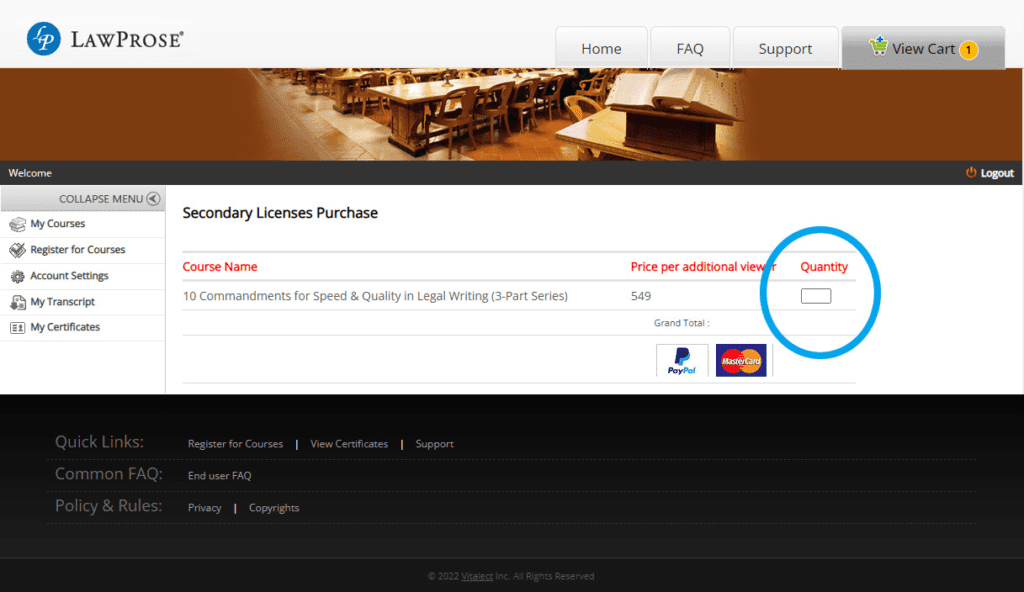
Task: Click the My Certificates icon
Action: click(17, 327)
